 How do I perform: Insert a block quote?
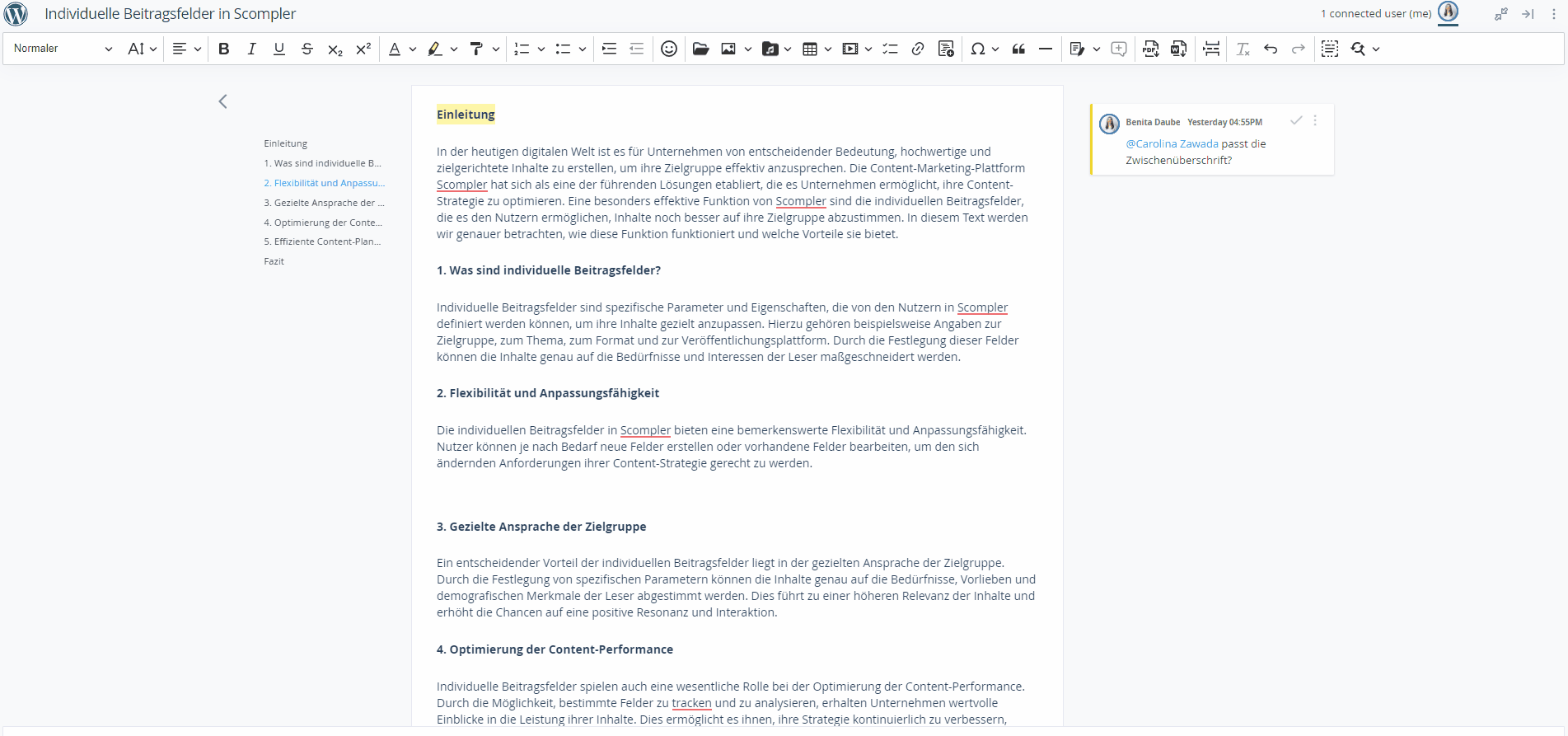pyautogui.click(x=1018, y=49)
